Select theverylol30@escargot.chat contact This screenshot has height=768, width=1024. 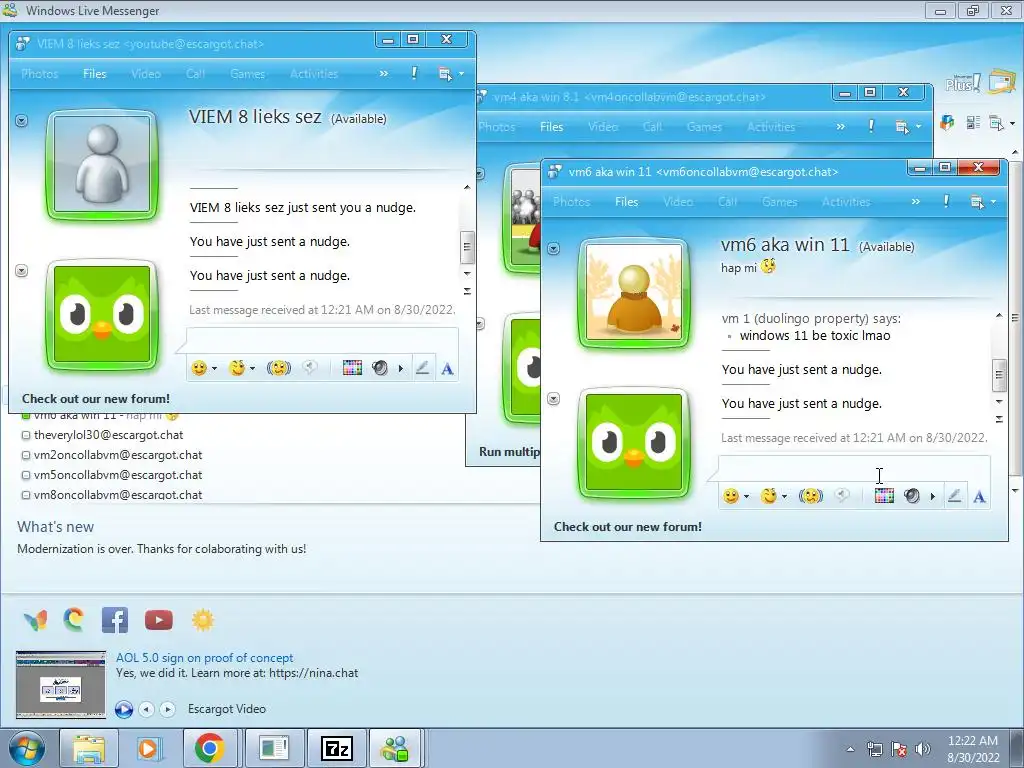[x=108, y=435]
